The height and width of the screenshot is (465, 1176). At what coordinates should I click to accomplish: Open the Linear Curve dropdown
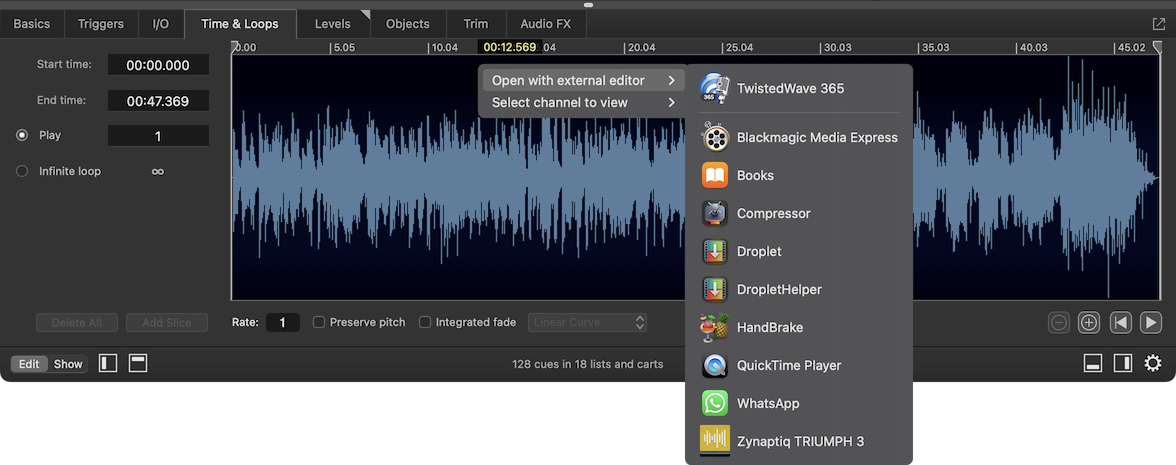click(x=587, y=322)
